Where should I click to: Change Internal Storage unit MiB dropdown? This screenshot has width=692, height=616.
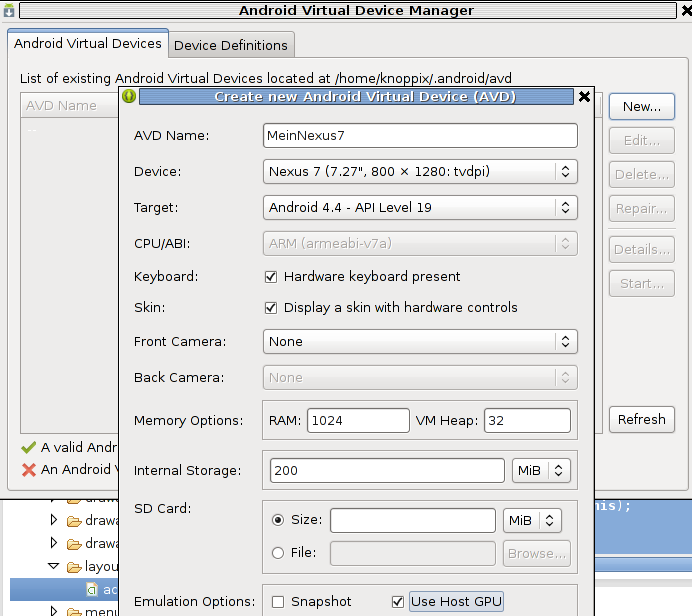click(541, 470)
